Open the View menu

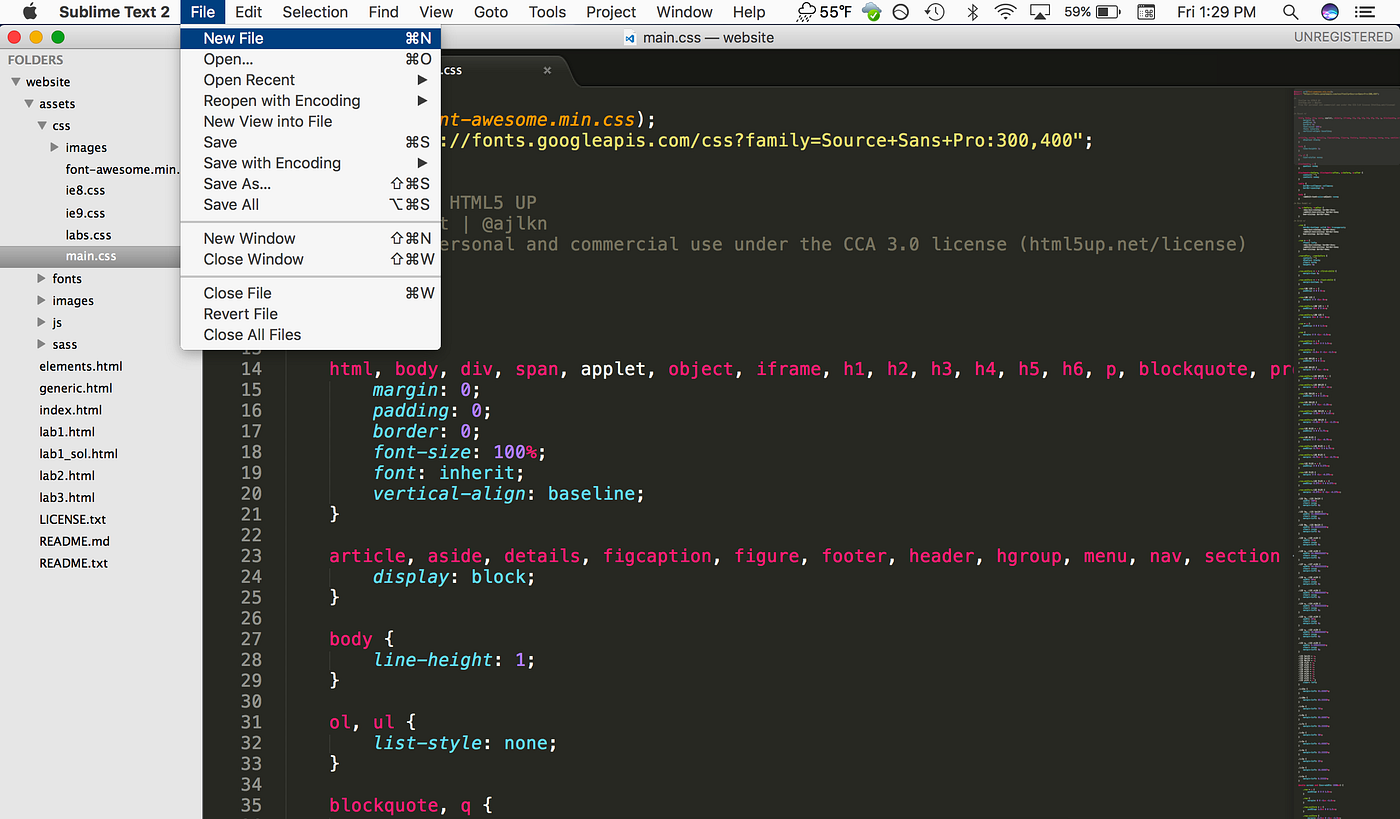[436, 12]
